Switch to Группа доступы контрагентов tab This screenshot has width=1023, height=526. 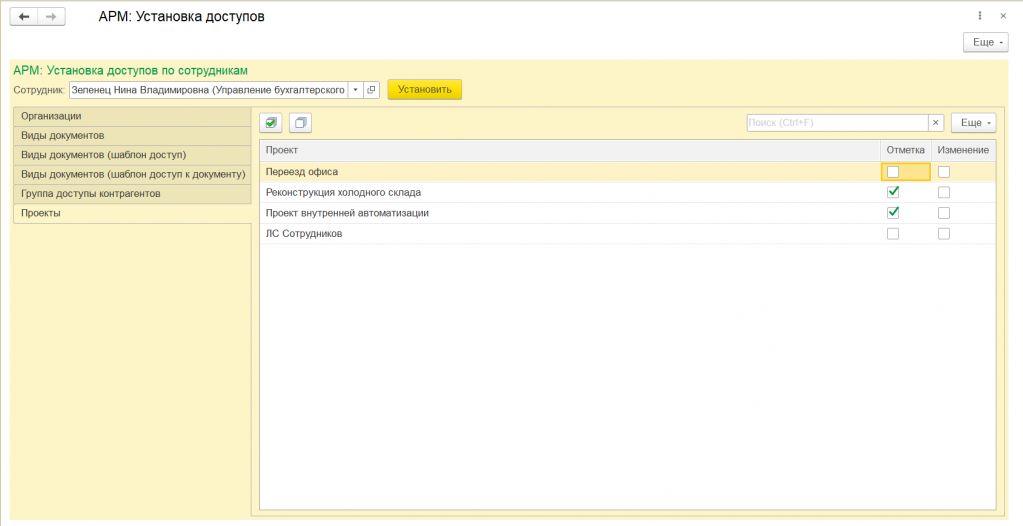click(132, 194)
